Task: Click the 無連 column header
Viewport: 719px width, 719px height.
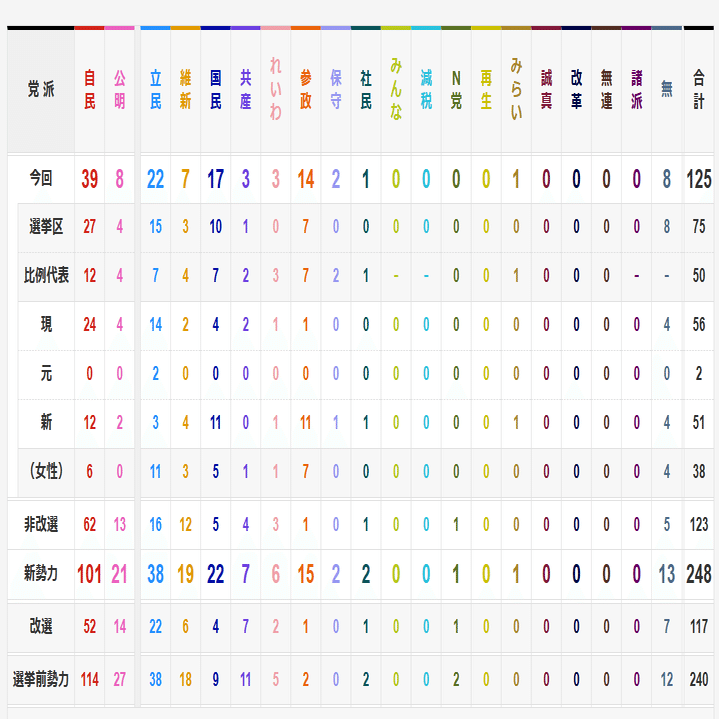Action: click(x=606, y=89)
